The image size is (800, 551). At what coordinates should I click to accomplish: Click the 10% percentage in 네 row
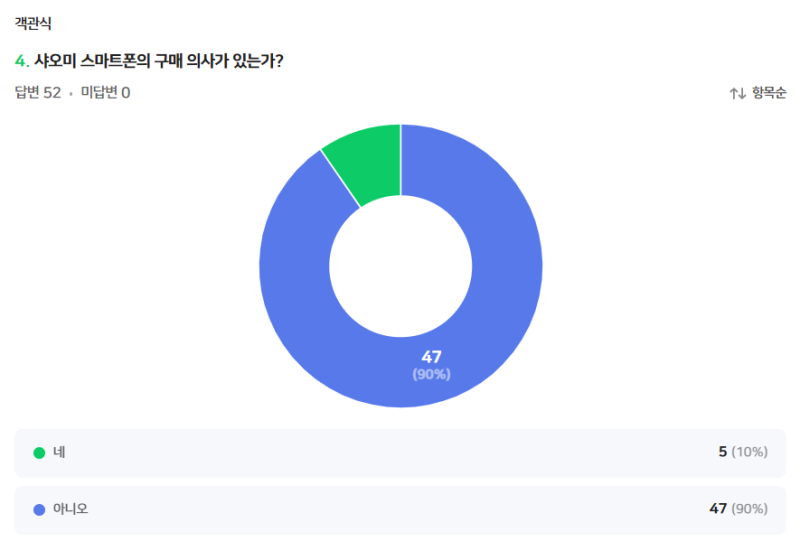(x=749, y=452)
